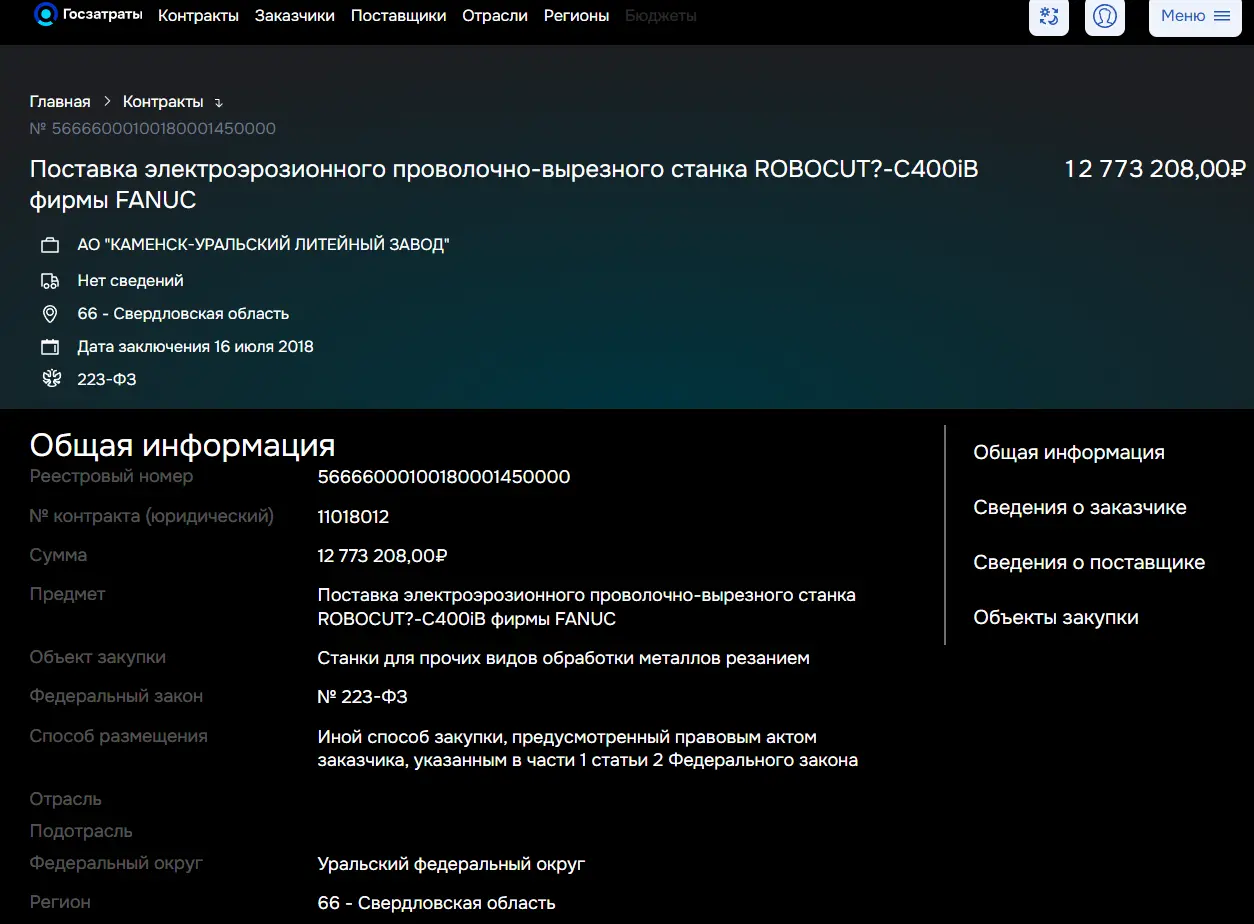Click the Федеральный округ label
Screen dimensions: 1254x924
[x=116, y=862]
